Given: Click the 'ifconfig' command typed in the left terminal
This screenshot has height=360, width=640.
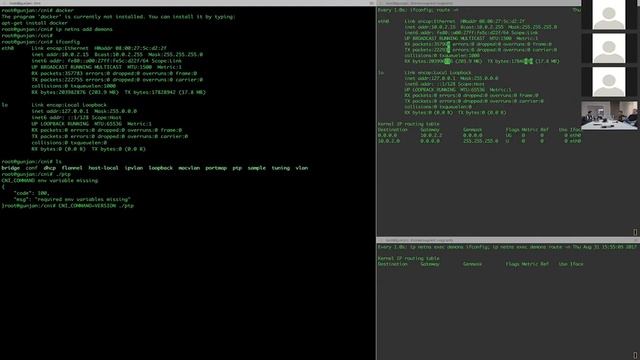Looking at the screenshot, I should pos(67,42).
